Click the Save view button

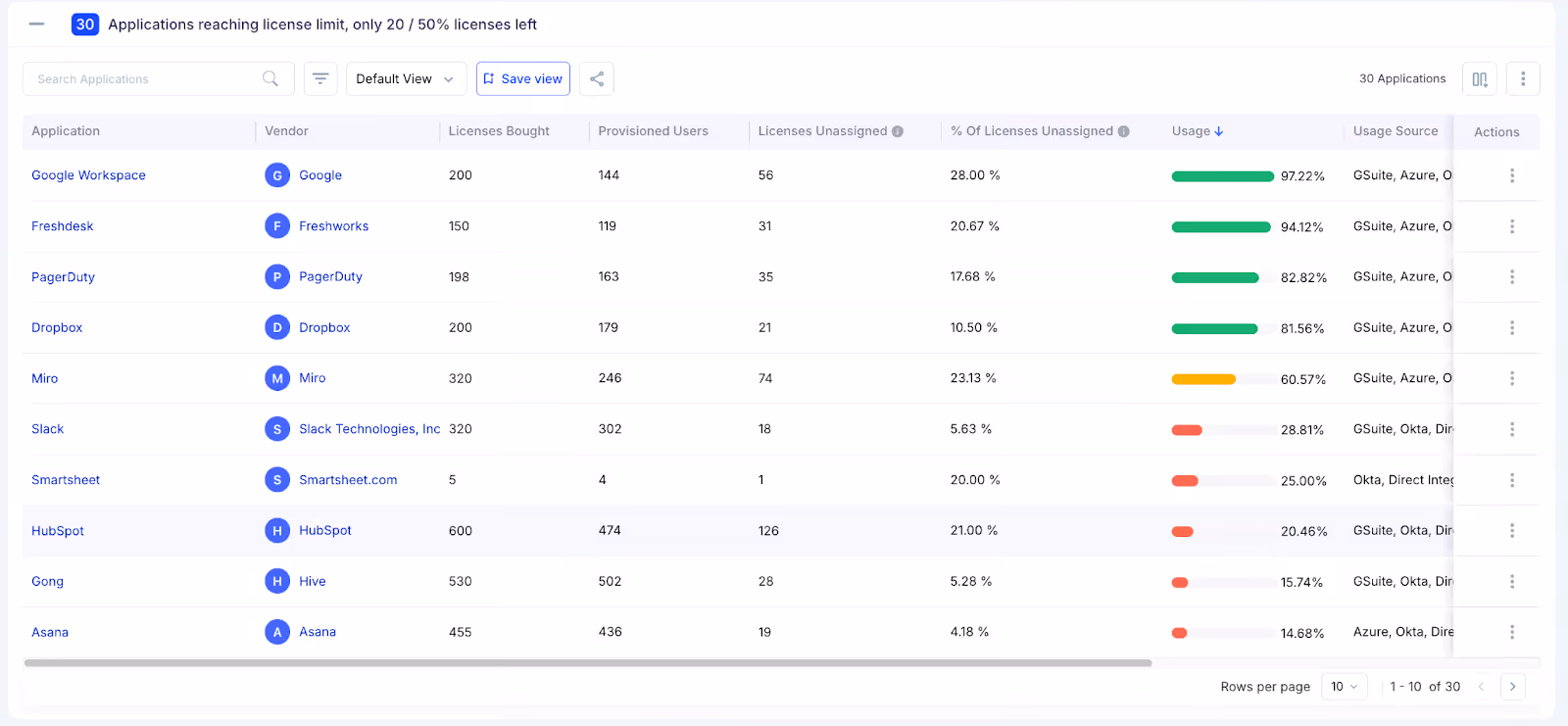point(523,78)
